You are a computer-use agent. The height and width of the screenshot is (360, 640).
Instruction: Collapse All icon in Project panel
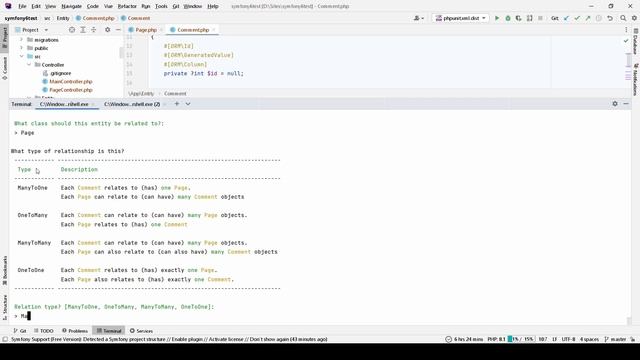pyautogui.click(x=93, y=30)
